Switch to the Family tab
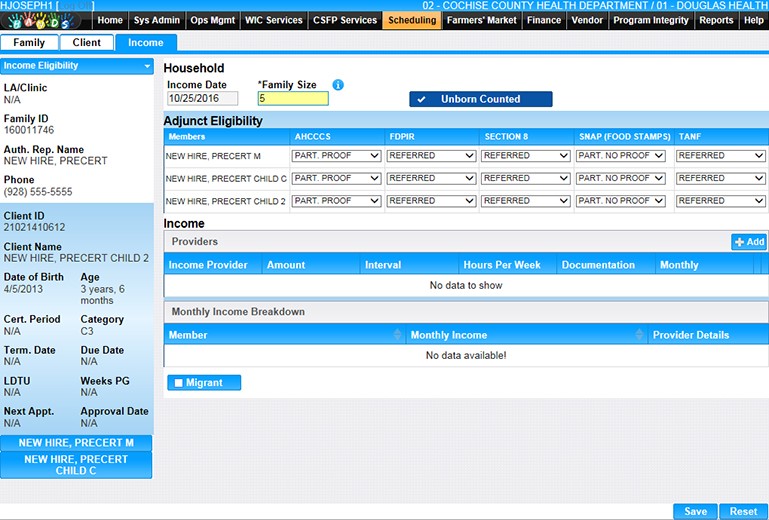 29,43
